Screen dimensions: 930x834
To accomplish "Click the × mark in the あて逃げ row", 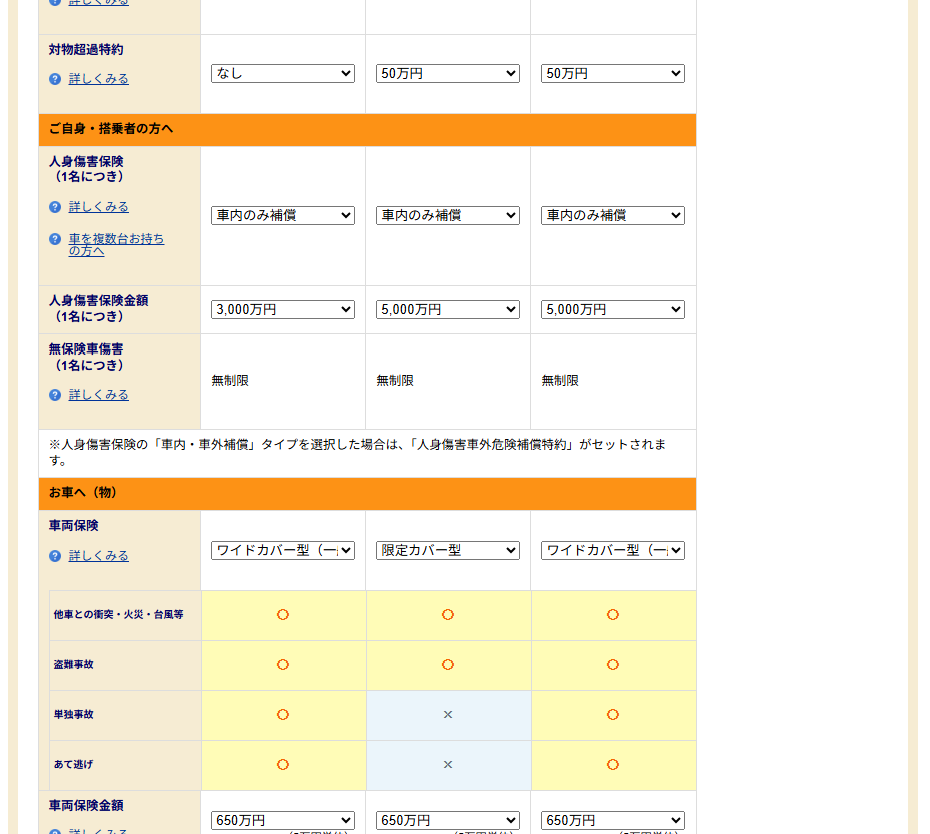I will [x=448, y=765].
